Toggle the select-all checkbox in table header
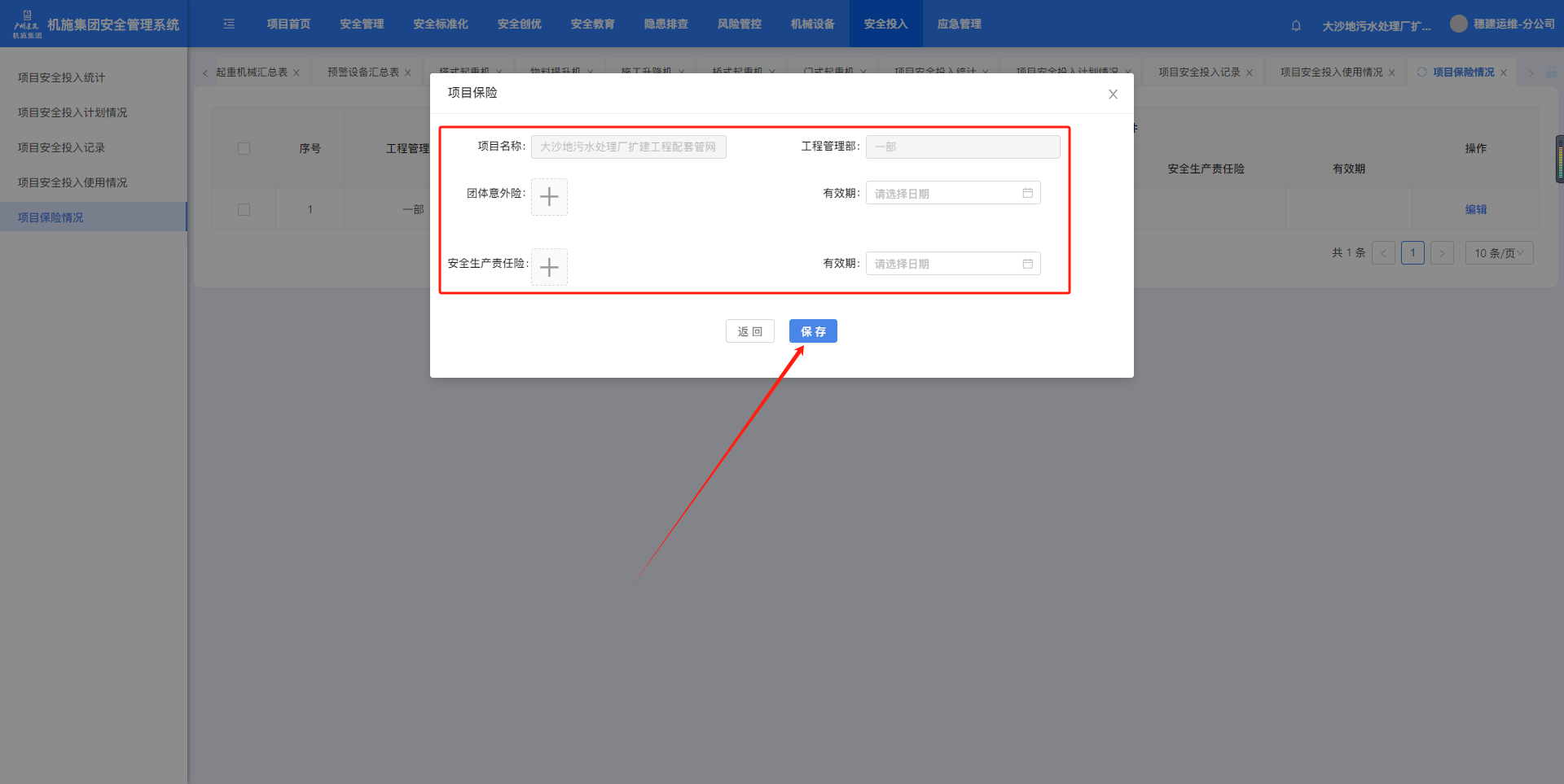This screenshot has width=1564, height=784. (x=244, y=148)
